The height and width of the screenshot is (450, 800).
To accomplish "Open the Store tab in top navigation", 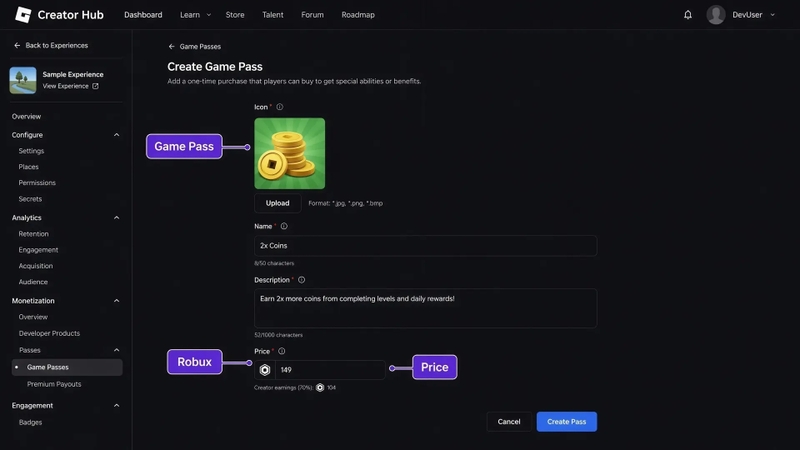I will (235, 15).
